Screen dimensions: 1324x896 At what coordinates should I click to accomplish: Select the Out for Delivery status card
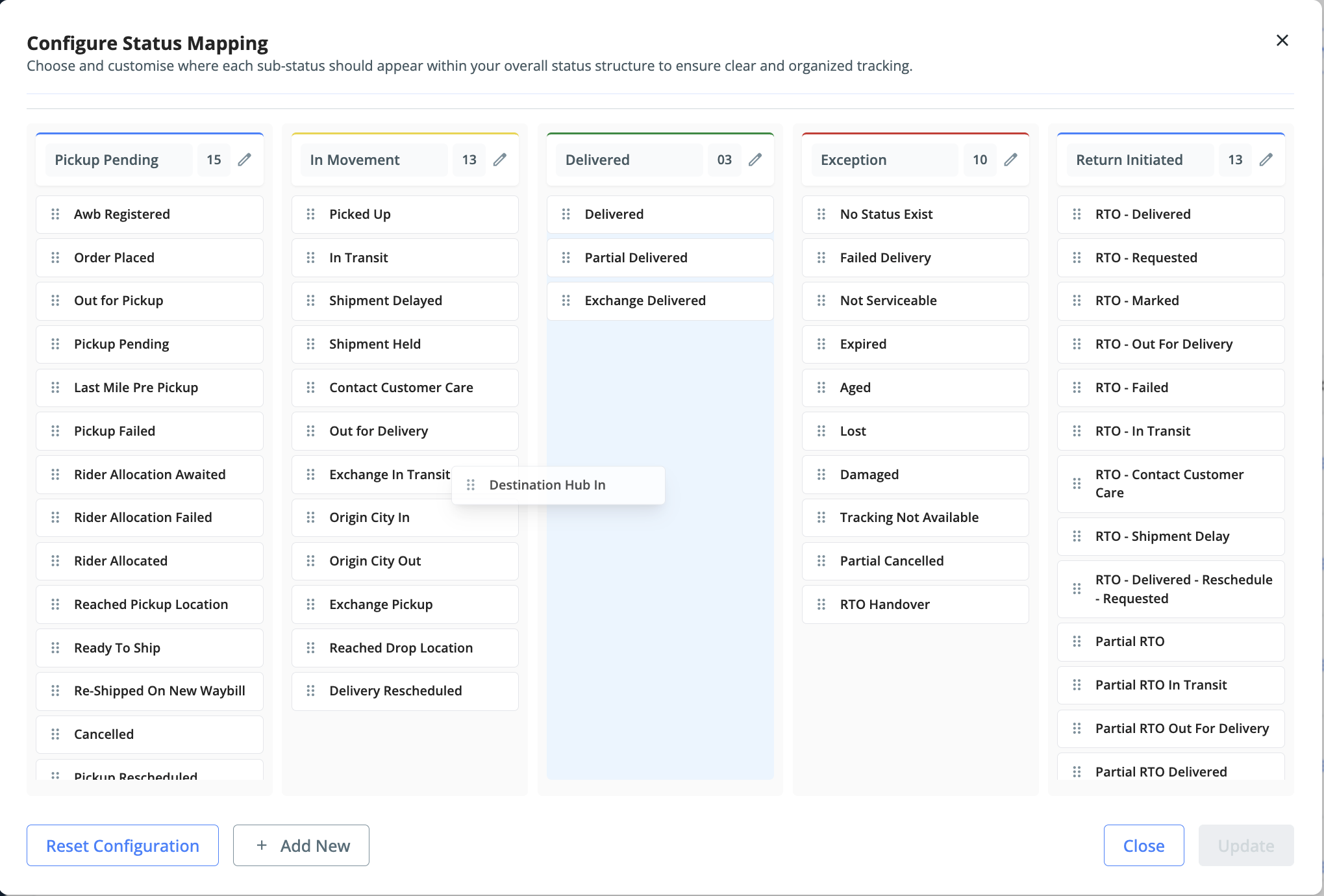click(405, 431)
